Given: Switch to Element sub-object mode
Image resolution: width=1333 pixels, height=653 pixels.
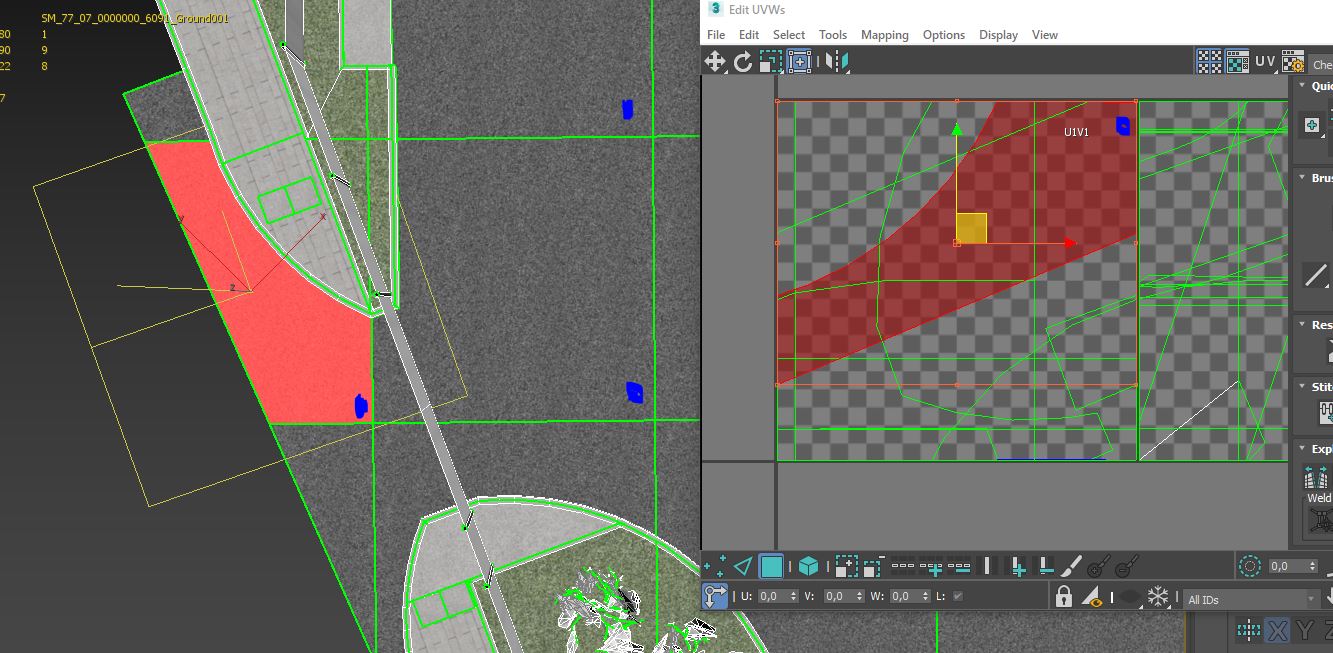Looking at the screenshot, I should point(808,567).
